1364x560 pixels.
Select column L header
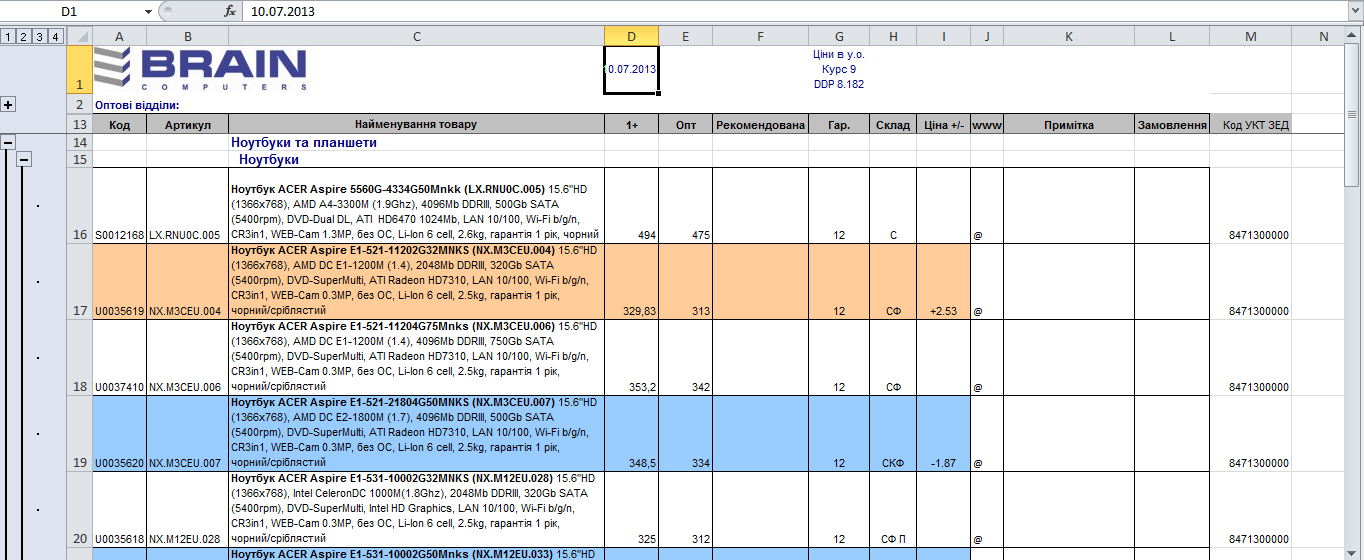1172,37
